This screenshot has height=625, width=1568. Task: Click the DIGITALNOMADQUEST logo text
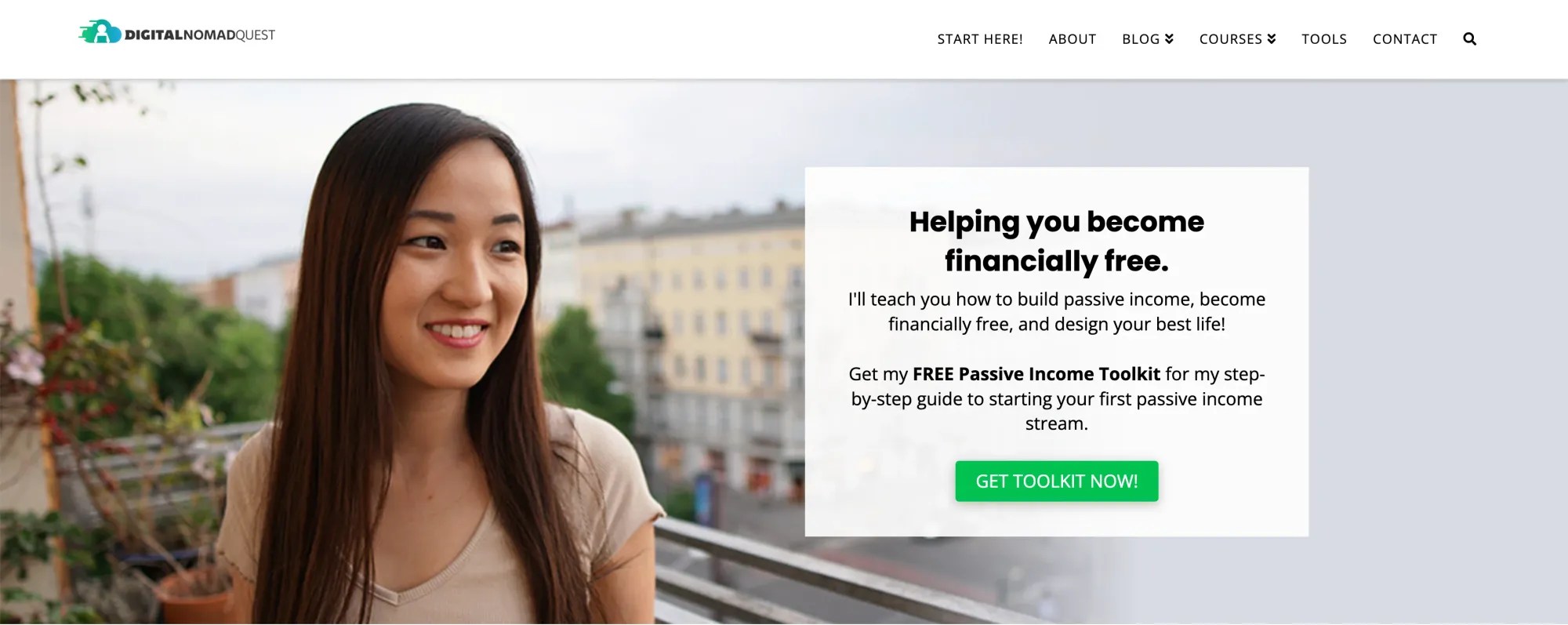200,35
